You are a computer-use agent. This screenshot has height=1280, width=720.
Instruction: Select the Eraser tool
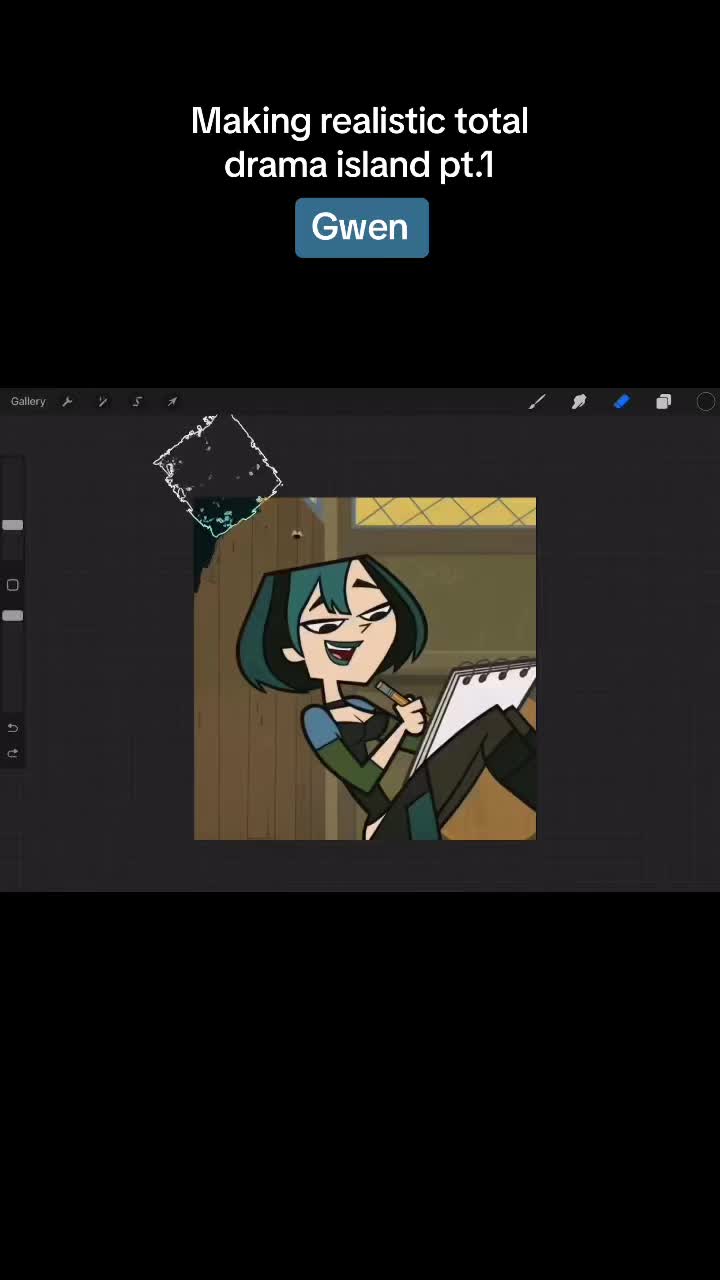click(621, 402)
